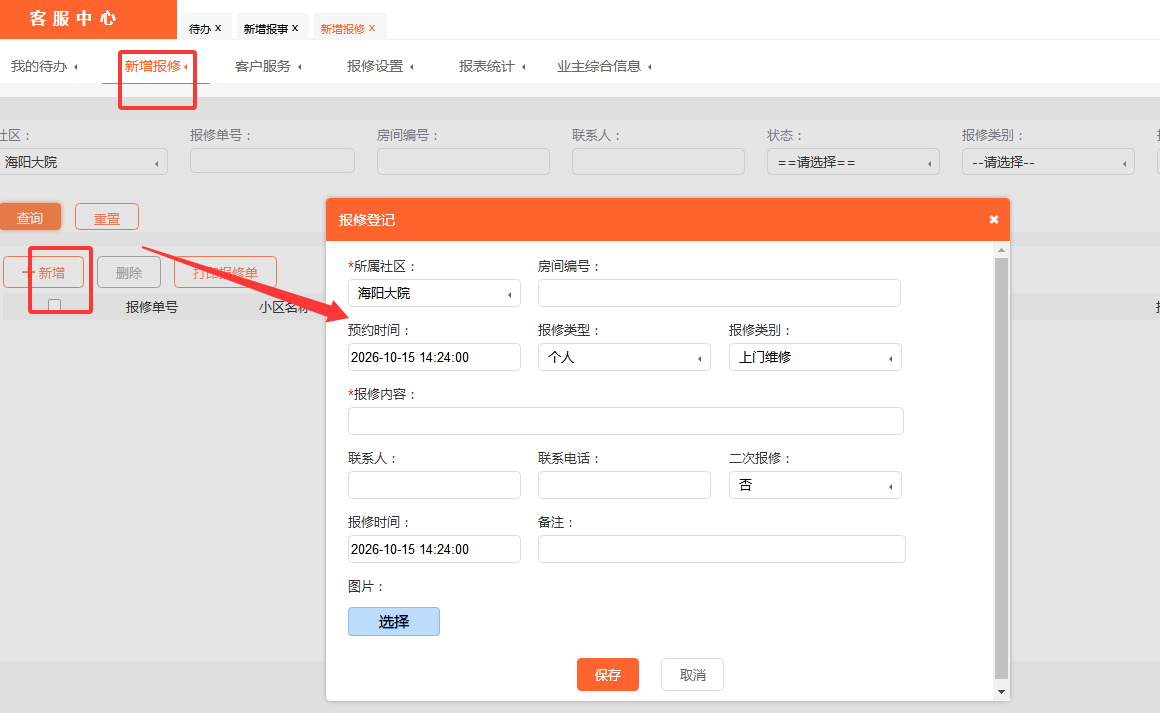Focus the 报修单号 search filter field
1160x713 pixels.
click(x=272, y=161)
